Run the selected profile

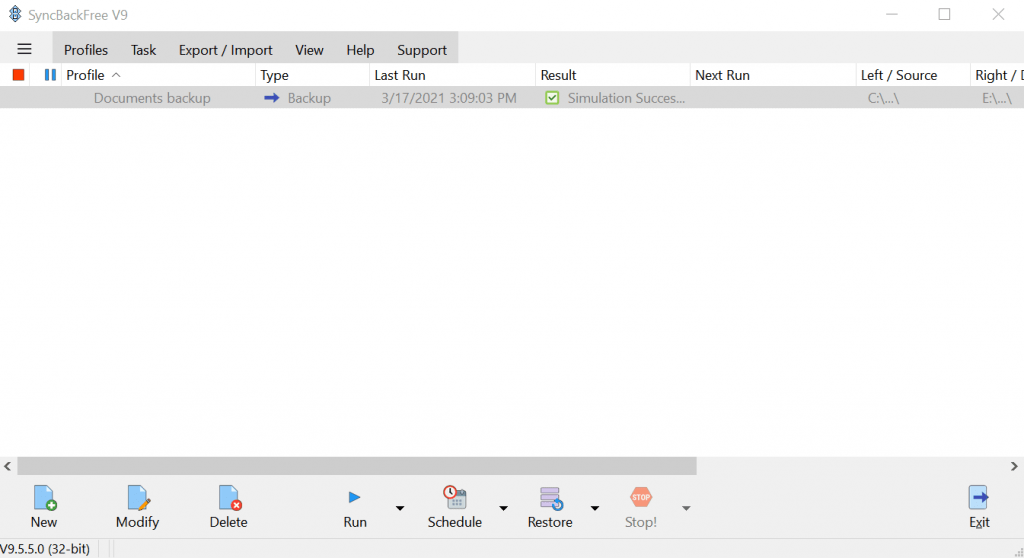click(355, 506)
